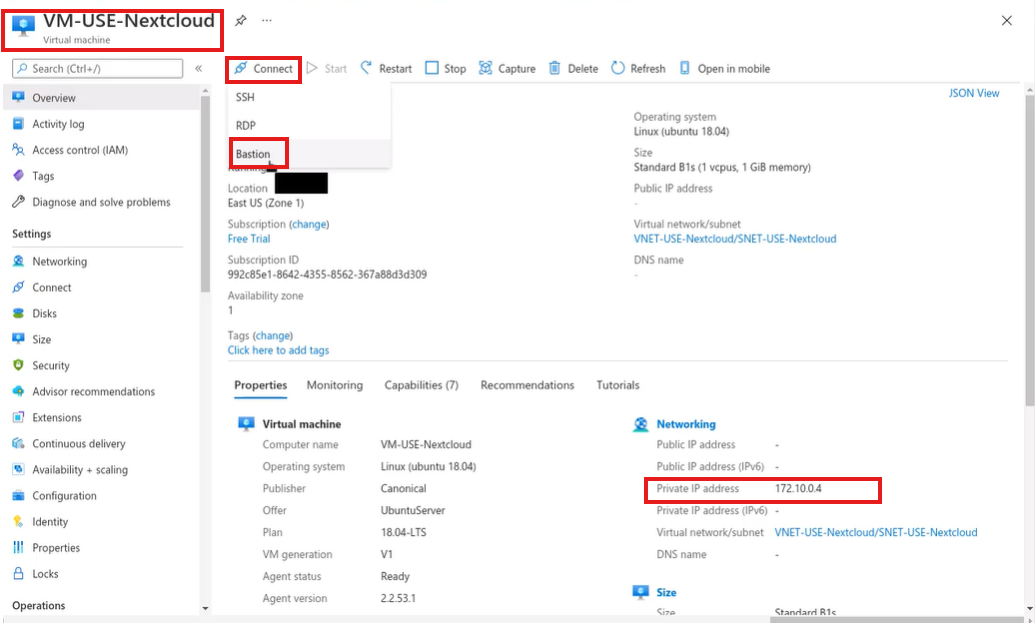Click the 'Click here to add tags' link

pyautogui.click(x=279, y=350)
